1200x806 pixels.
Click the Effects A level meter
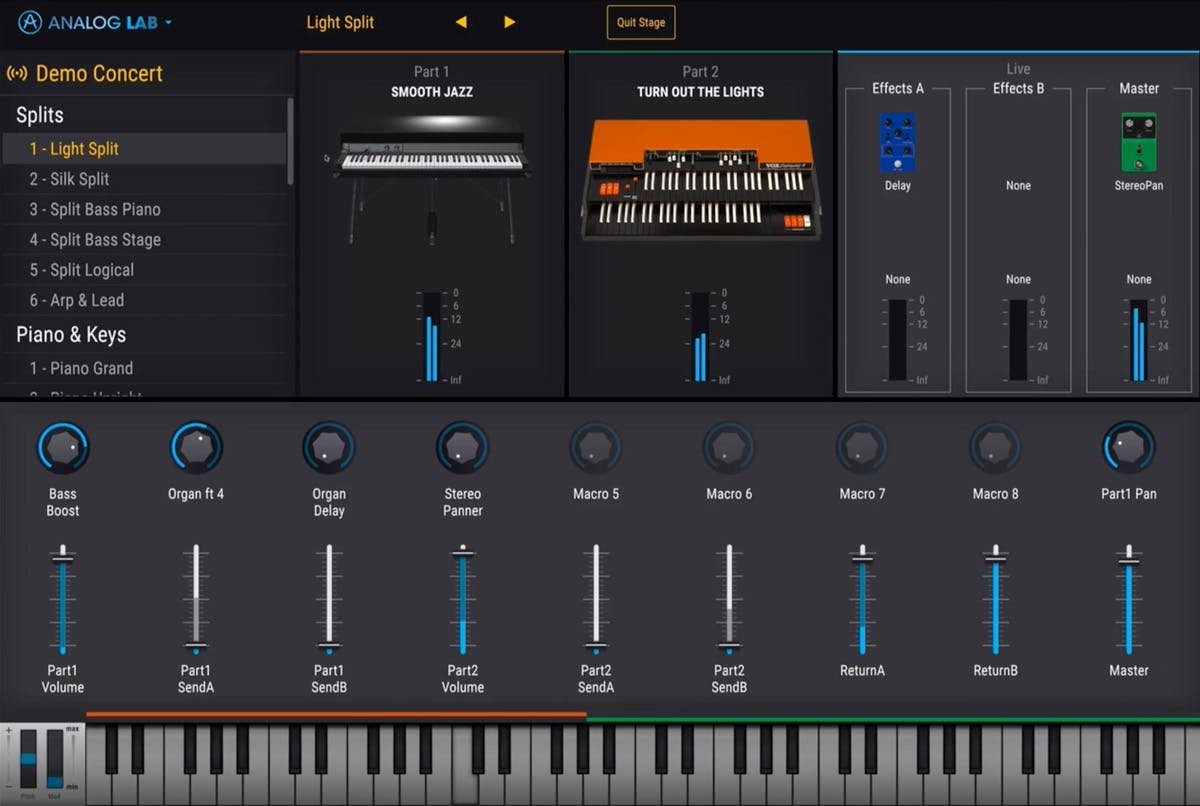(898, 340)
